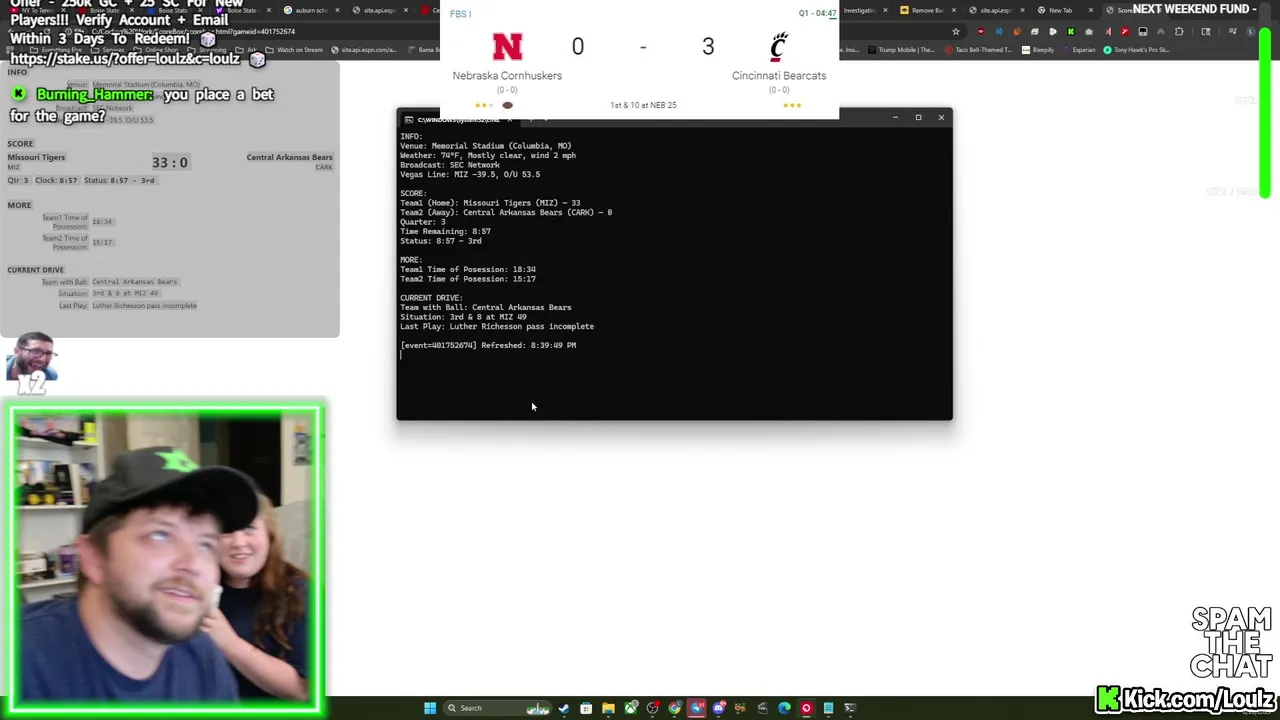Click the '33 : 0' score display
The width and height of the screenshot is (1280, 720).
(x=170, y=162)
